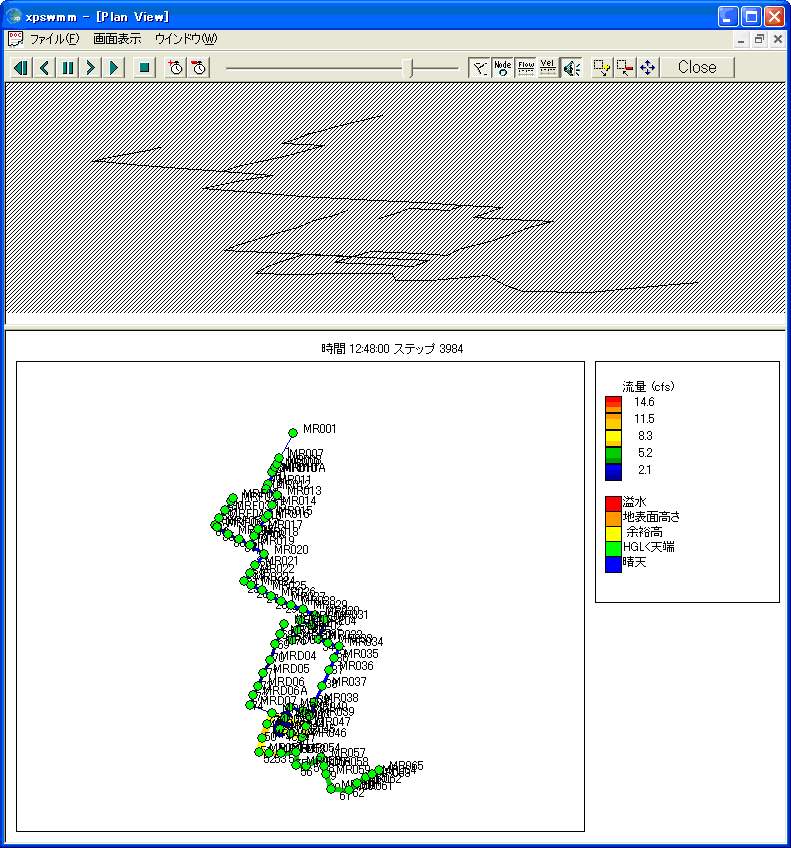The width and height of the screenshot is (791, 848).
Task: Select the MR013 node label
Action: pos(304,491)
